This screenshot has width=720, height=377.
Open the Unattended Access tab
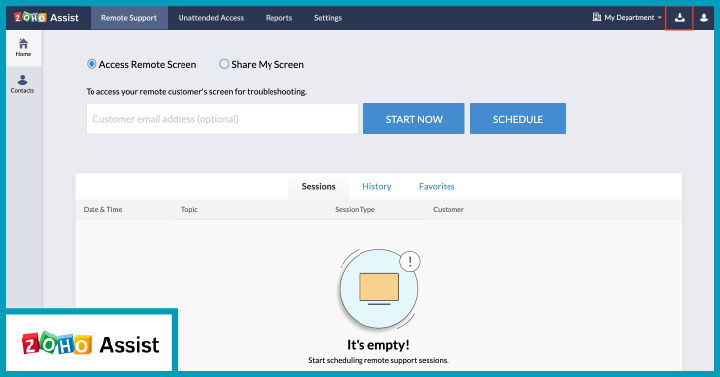[211, 18]
